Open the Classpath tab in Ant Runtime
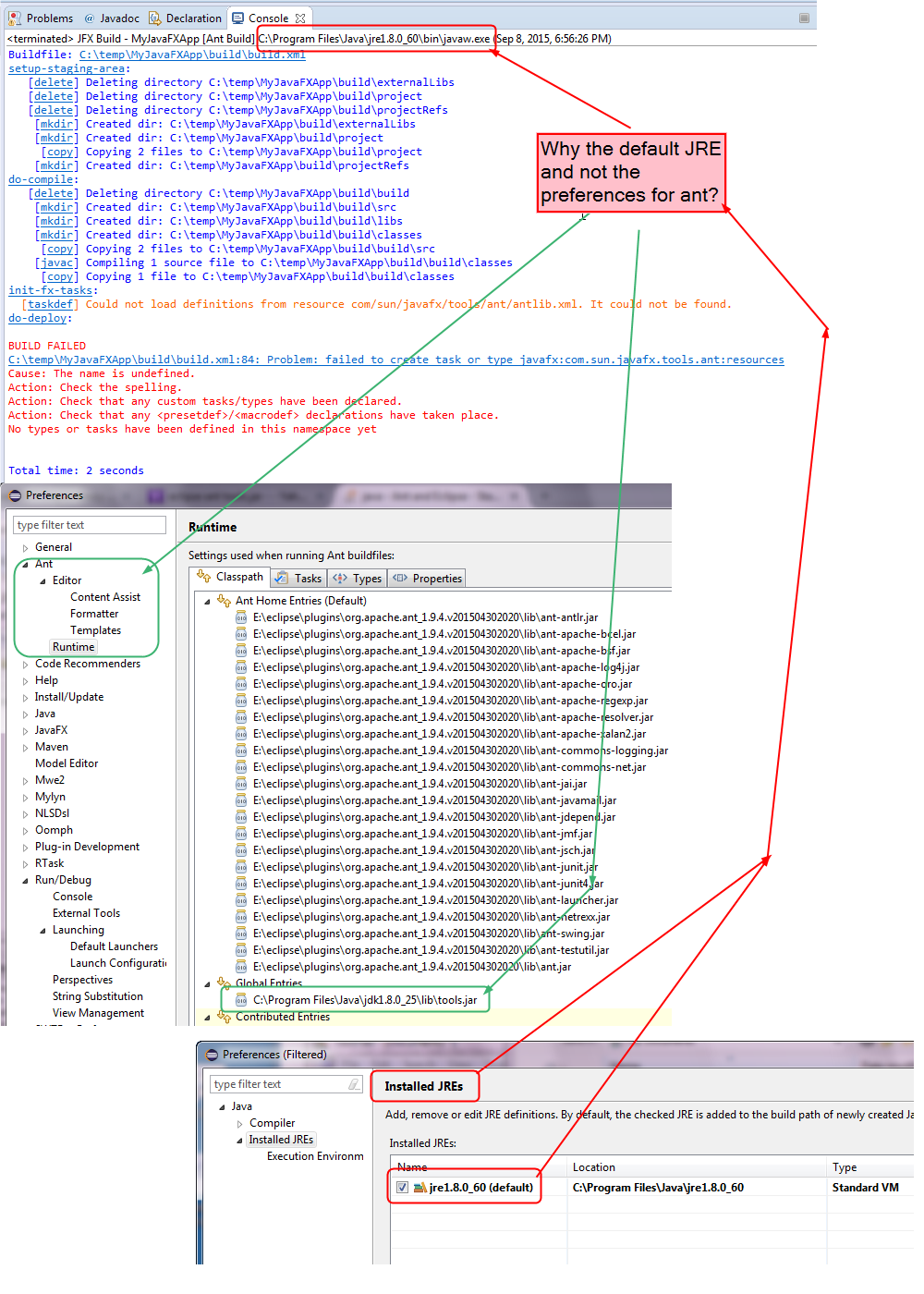 (230, 577)
